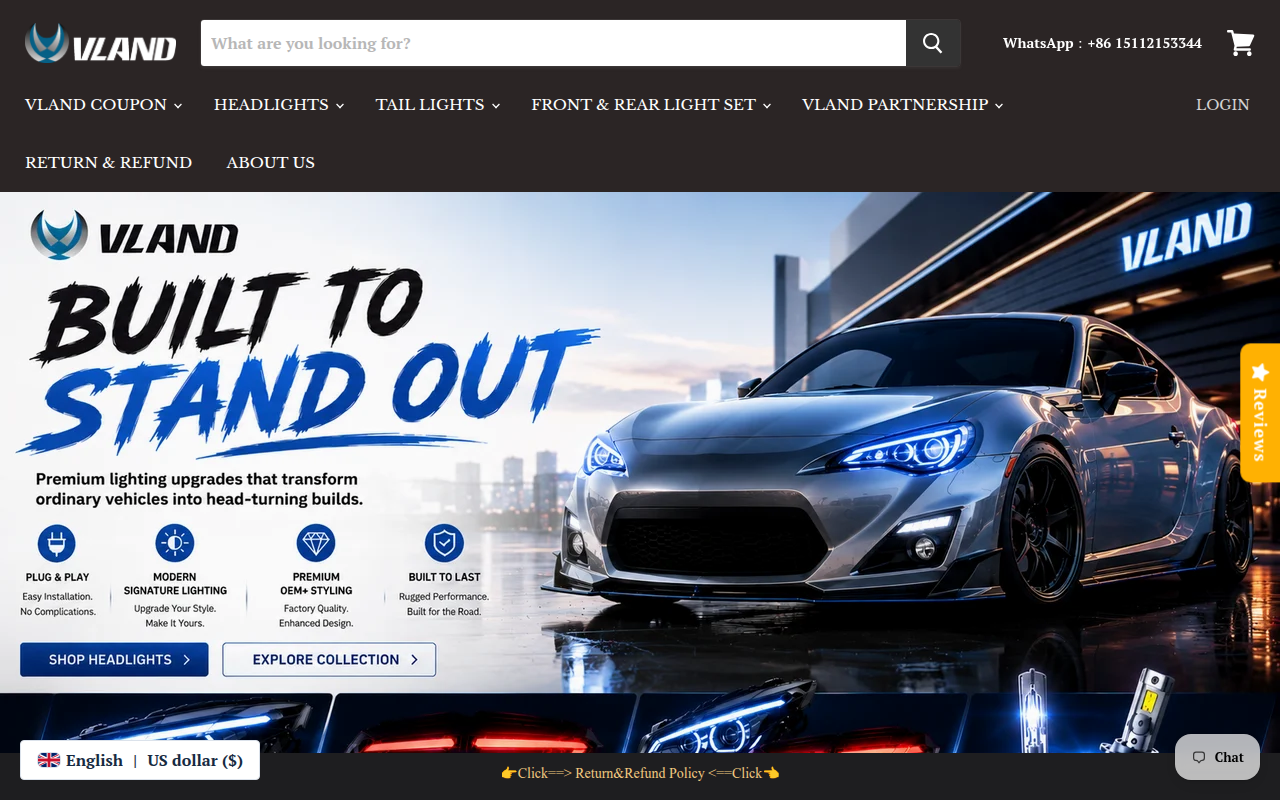The width and height of the screenshot is (1280, 800).
Task: Expand the VLAND PARTNERSHIP dropdown
Action: pos(903,105)
